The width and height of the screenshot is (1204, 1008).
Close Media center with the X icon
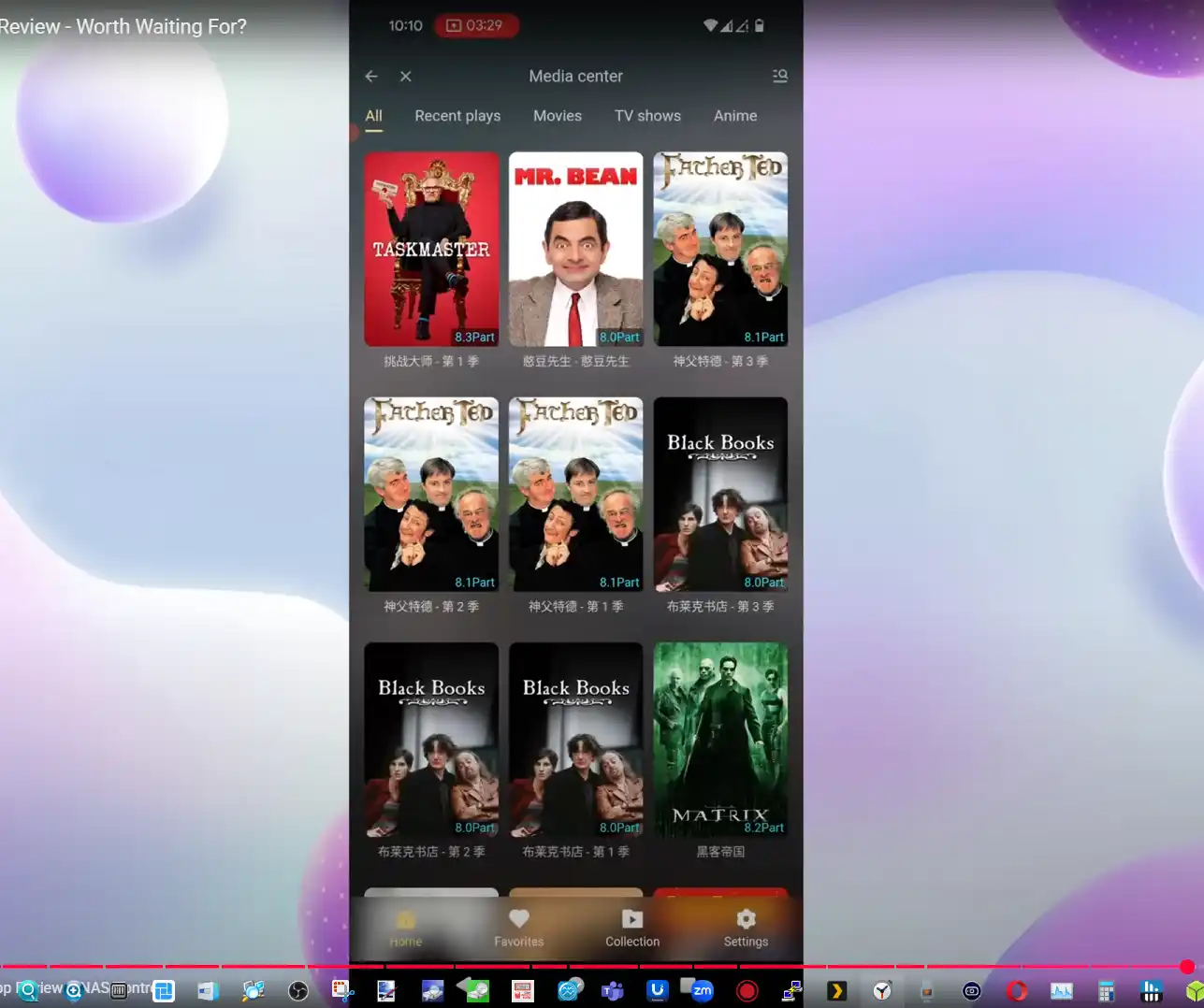click(406, 77)
